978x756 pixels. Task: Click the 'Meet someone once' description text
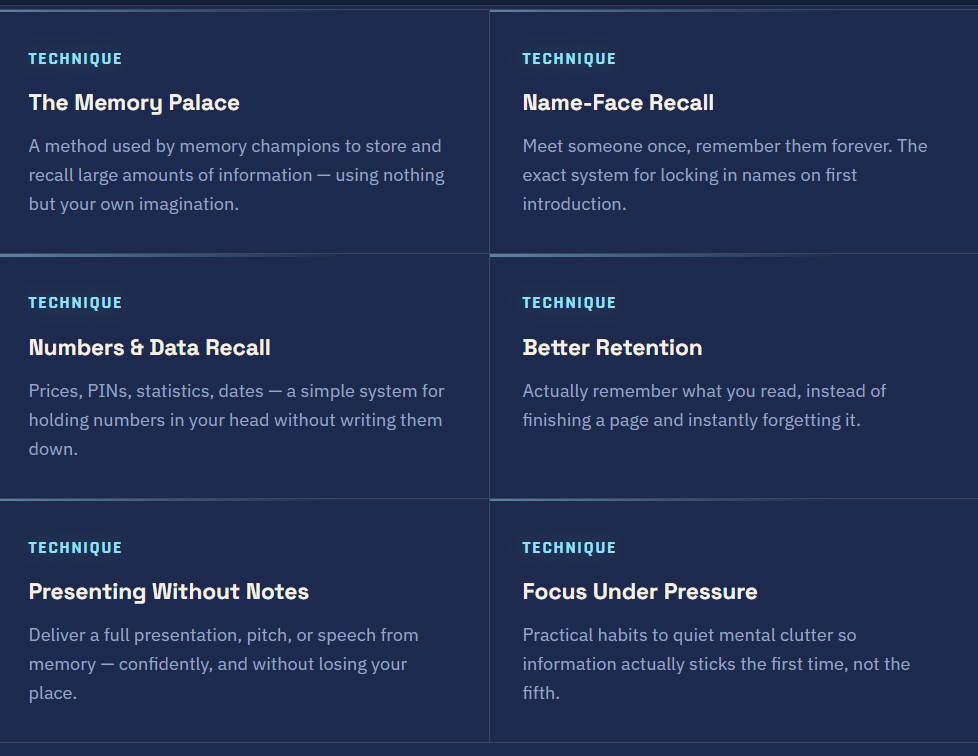(x=725, y=175)
